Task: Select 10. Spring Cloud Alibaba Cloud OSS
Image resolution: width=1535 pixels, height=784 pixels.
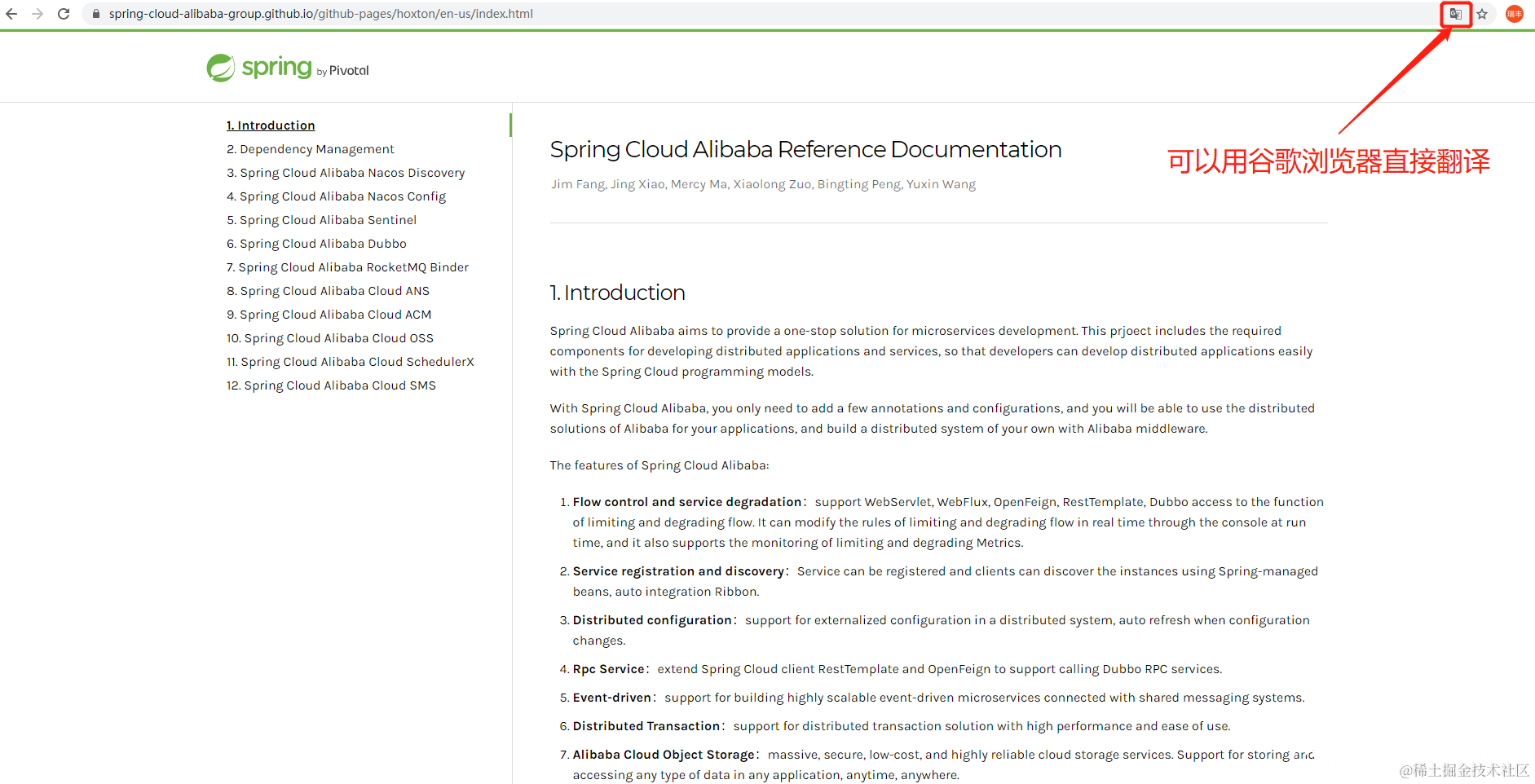Action: pos(330,338)
